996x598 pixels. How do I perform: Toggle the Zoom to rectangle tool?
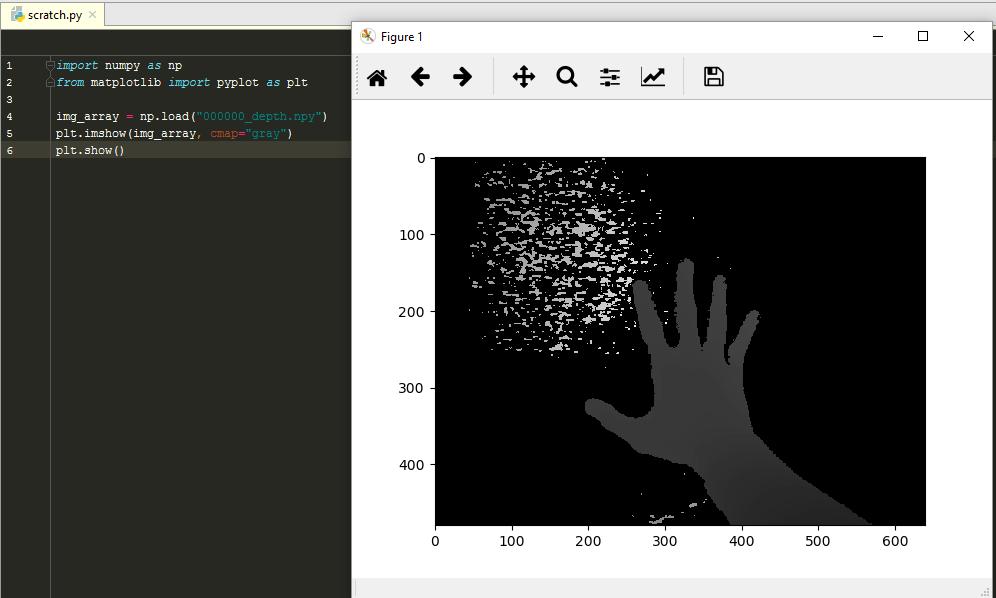(x=567, y=77)
